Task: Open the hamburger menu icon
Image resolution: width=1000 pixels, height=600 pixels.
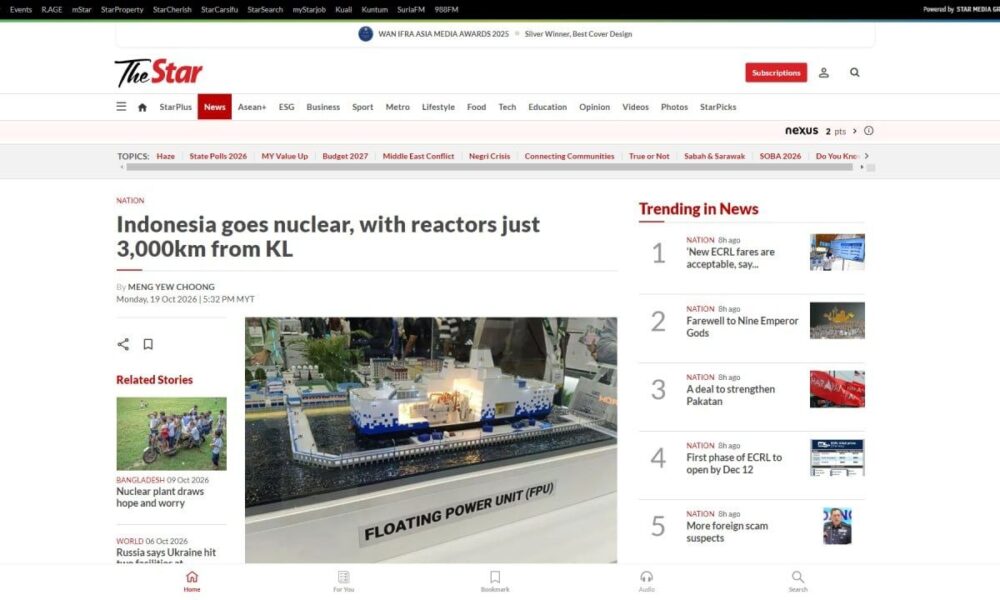Action: 121,106
